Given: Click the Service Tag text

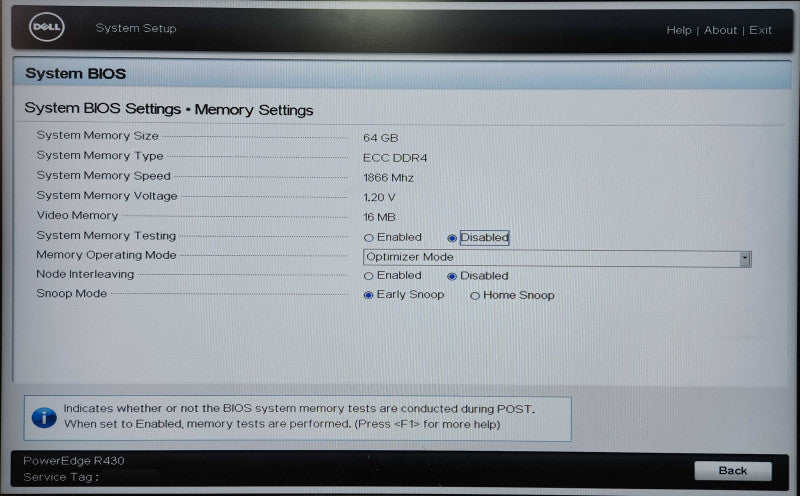Looking at the screenshot, I should tap(61, 477).
